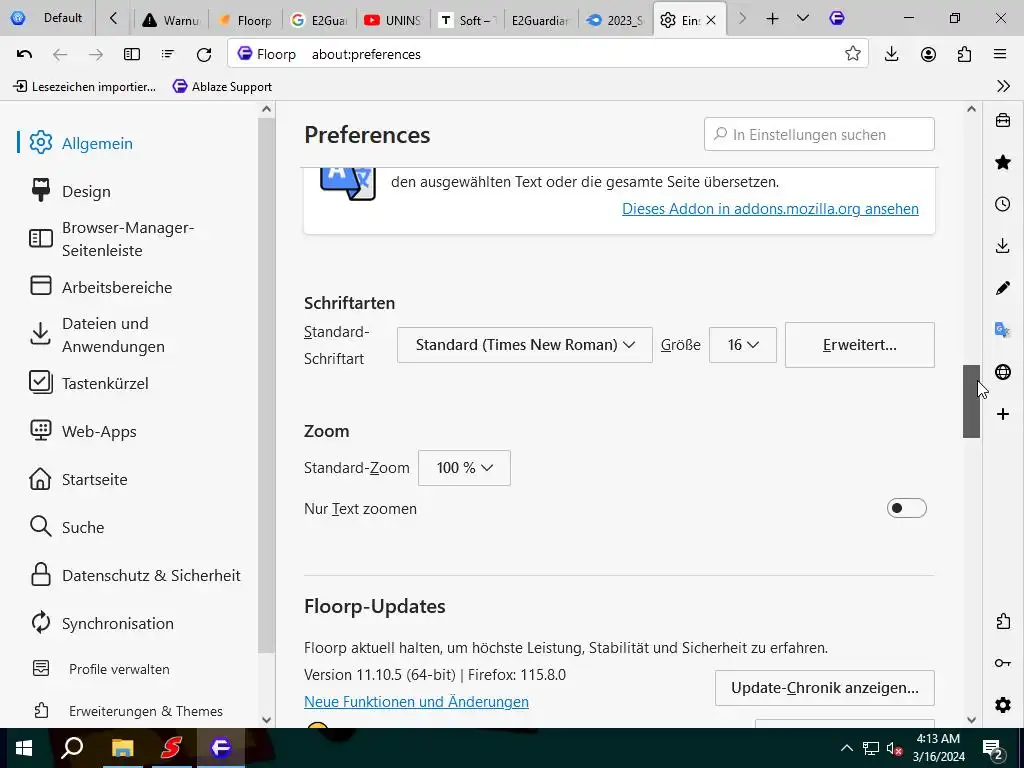Open add-ons puzzle icon in right sidebar

1002,621
